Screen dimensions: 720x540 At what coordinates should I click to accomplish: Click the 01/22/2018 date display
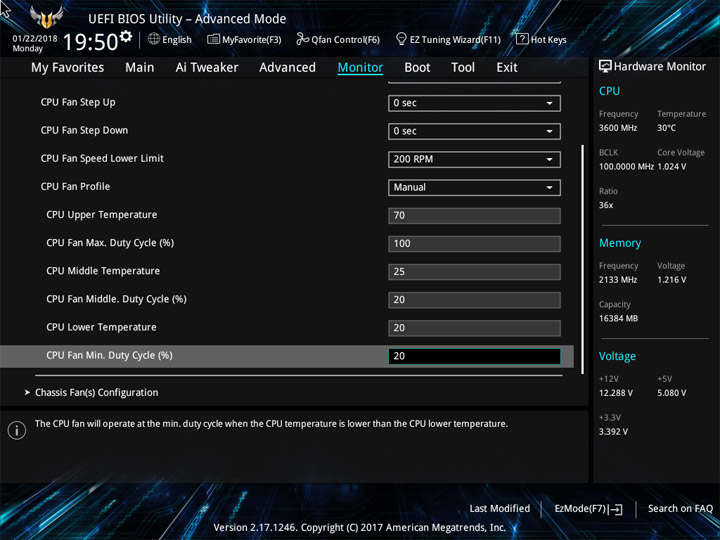(35, 39)
